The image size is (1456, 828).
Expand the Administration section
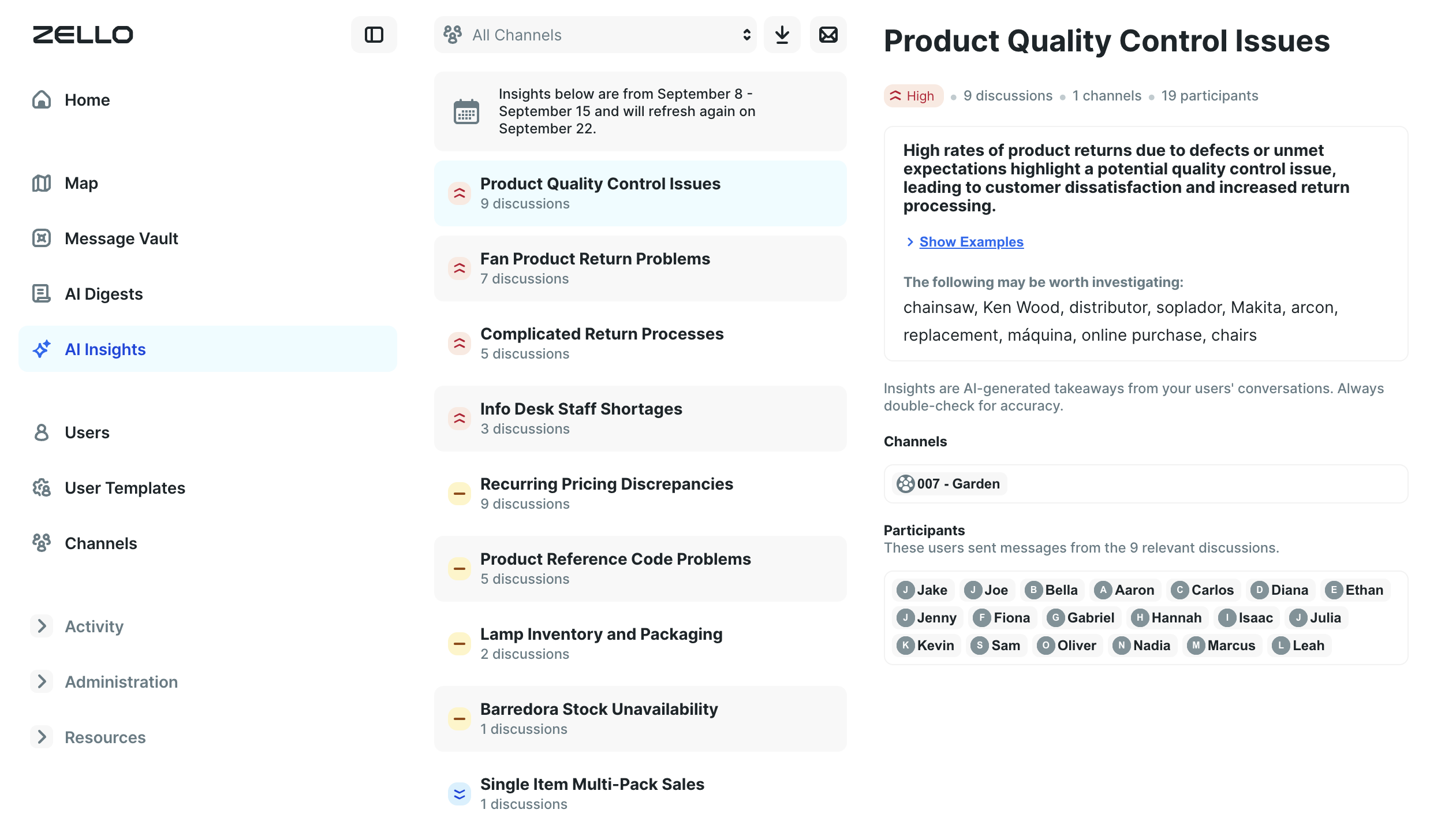pos(121,681)
